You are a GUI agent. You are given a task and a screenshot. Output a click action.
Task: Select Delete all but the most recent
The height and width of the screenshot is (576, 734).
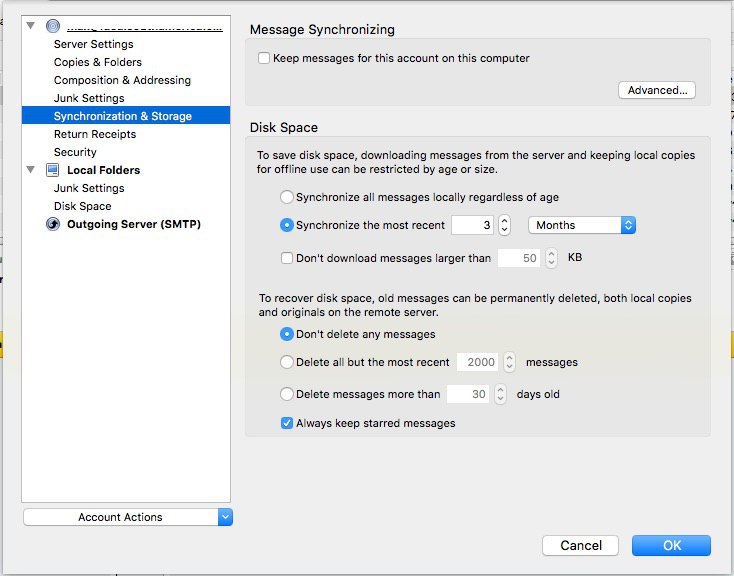287,362
